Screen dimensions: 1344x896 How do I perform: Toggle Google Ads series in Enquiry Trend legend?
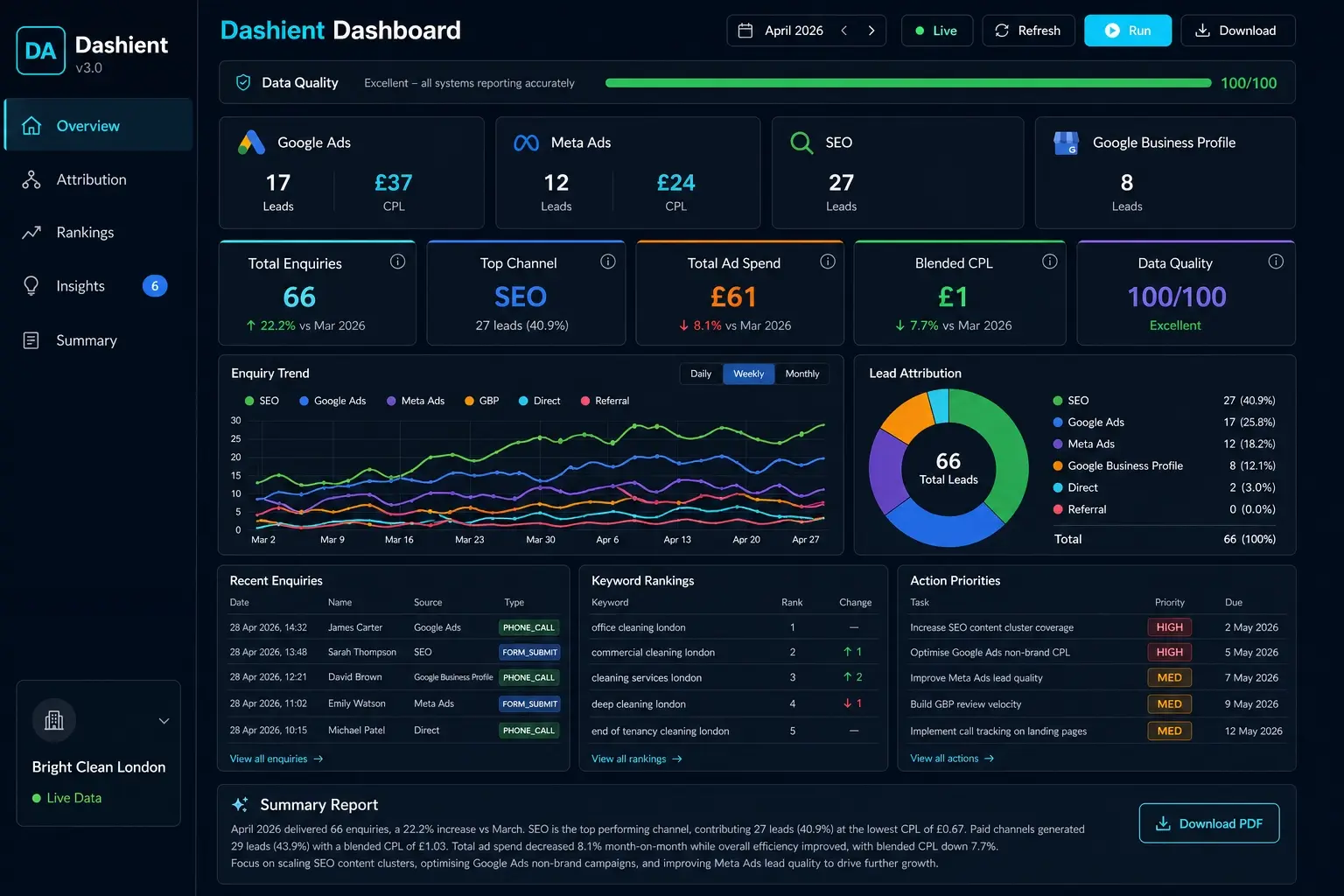point(332,401)
